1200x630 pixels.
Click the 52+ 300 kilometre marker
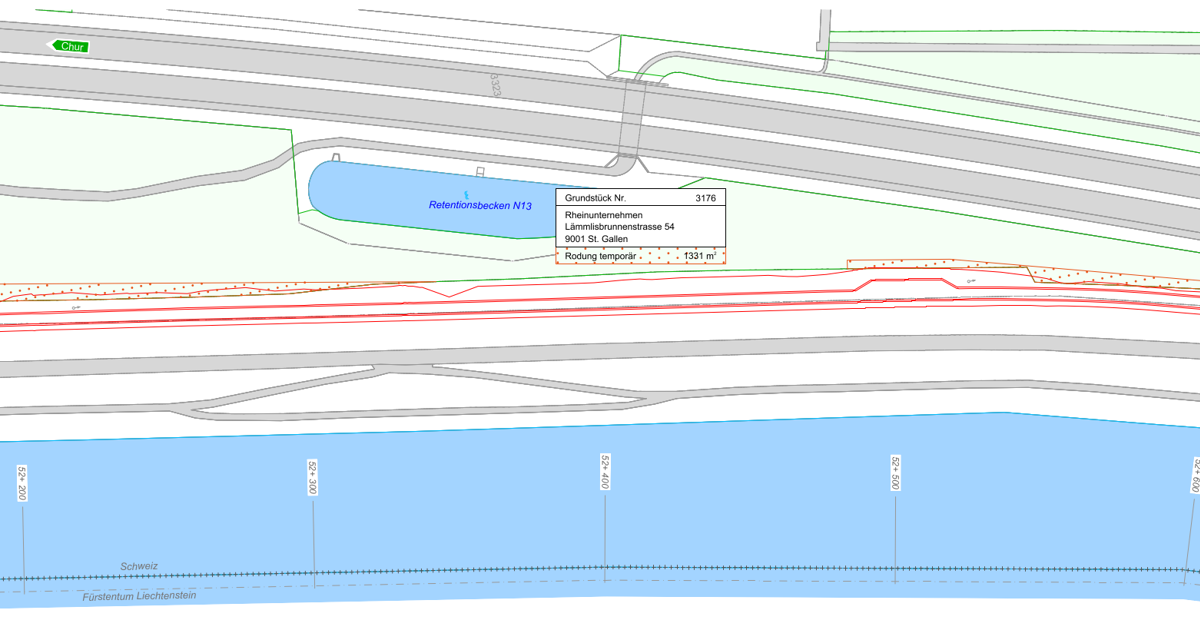coord(312,478)
